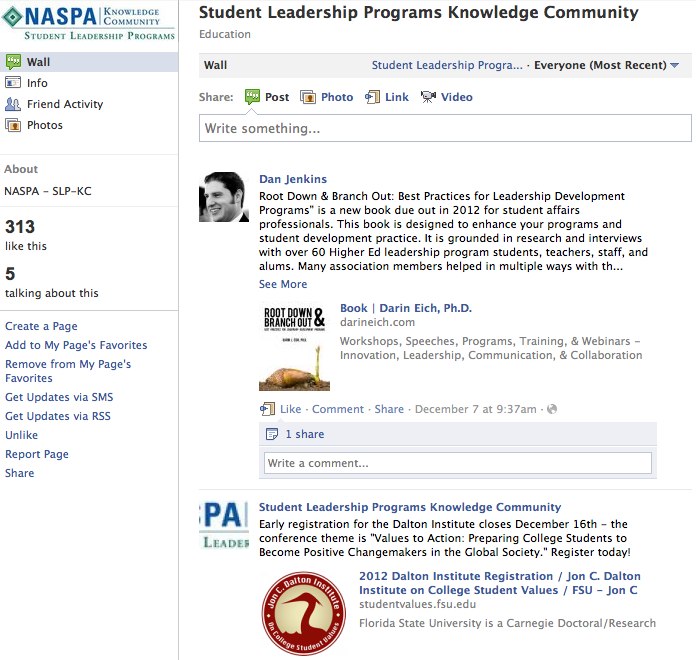This screenshot has height=660, width=696.
Task: Open the Wall tab in sidebar
Action: pos(89,62)
